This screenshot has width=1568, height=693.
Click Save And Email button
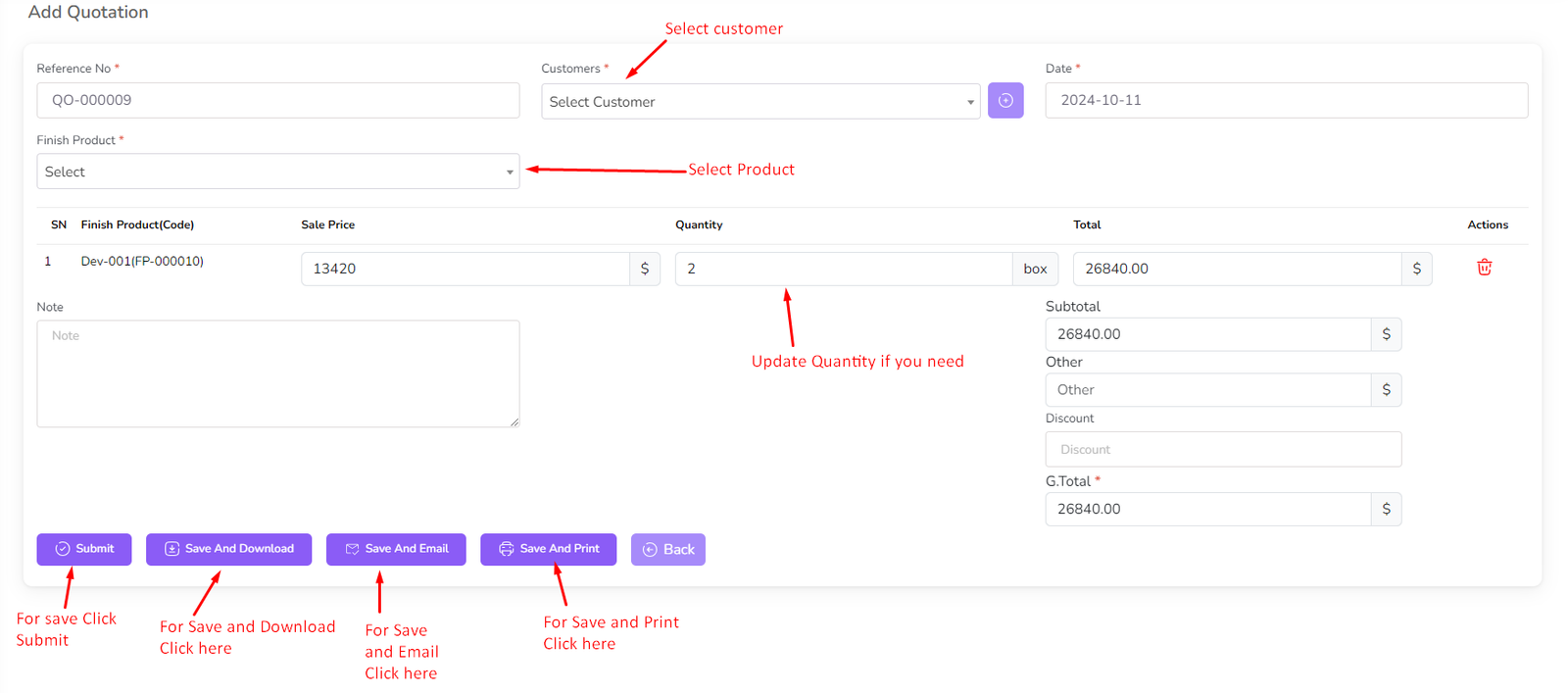pyautogui.click(x=396, y=549)
